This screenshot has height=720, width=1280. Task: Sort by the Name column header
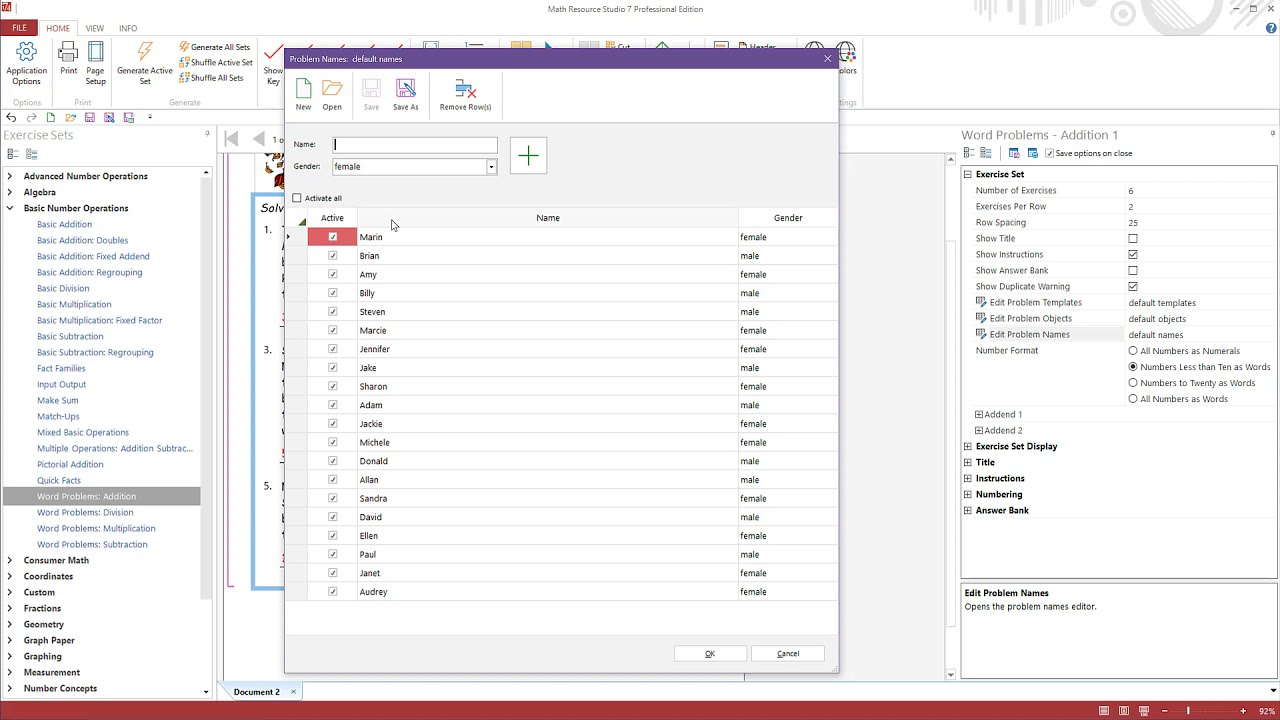point(547,218)
